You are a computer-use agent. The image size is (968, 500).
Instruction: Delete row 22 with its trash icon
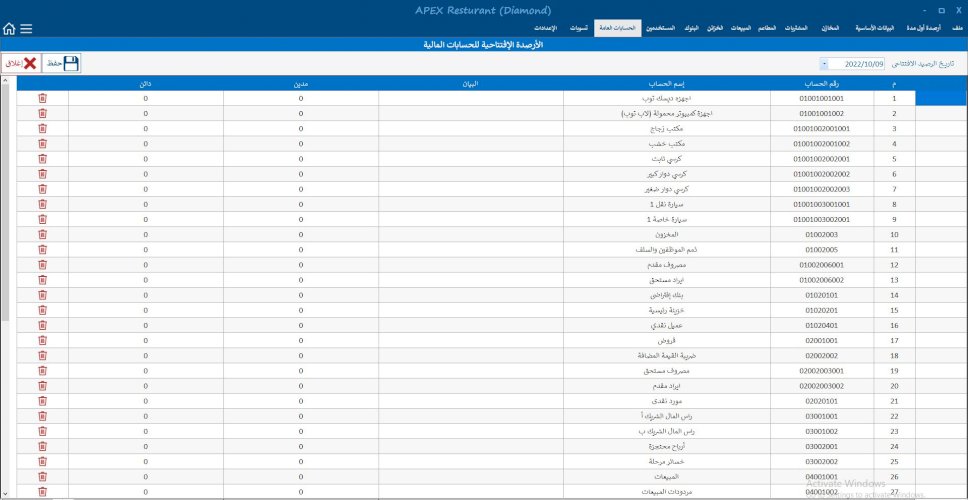[42, 416]
